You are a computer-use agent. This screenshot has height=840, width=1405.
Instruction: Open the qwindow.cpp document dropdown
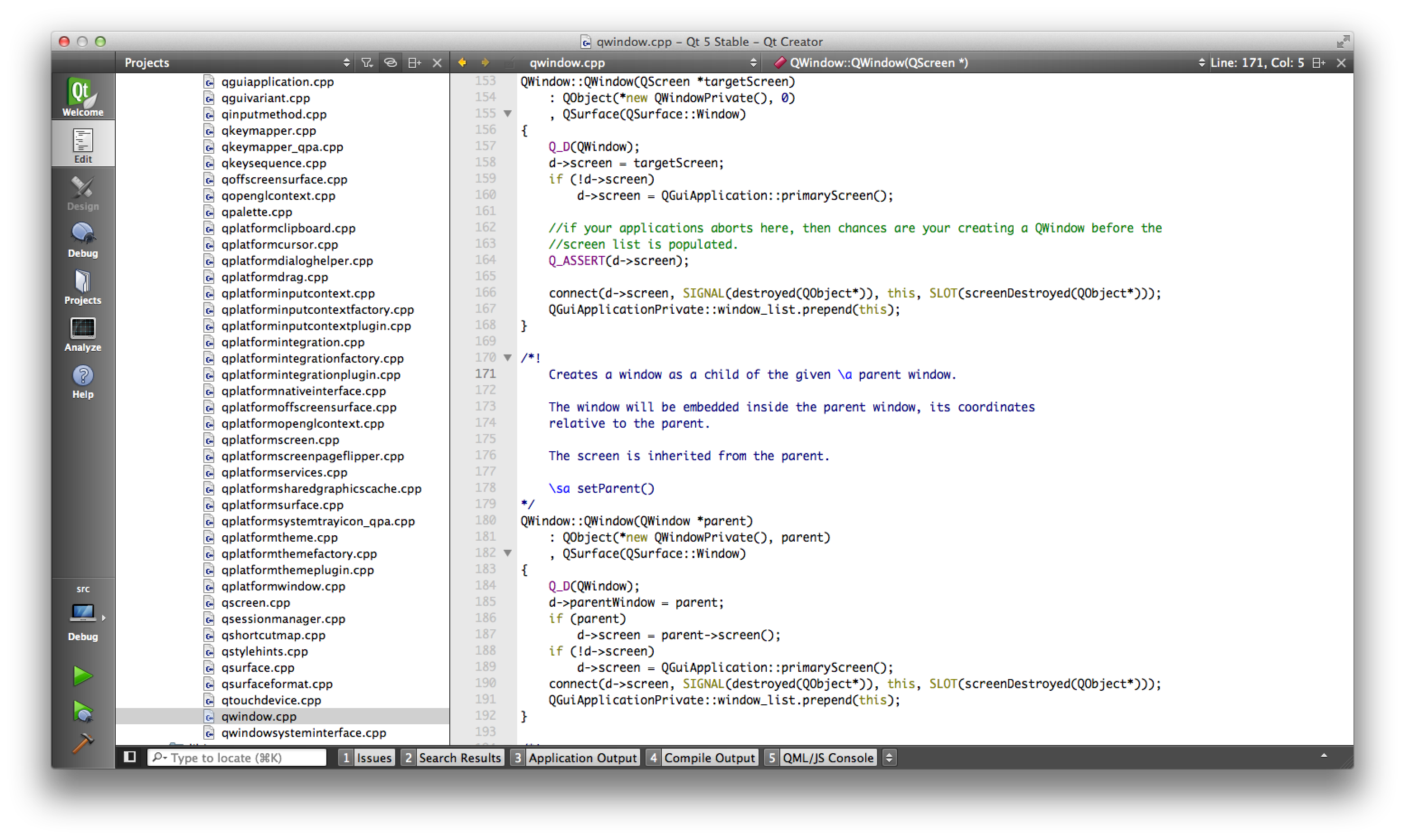point(753,62)
